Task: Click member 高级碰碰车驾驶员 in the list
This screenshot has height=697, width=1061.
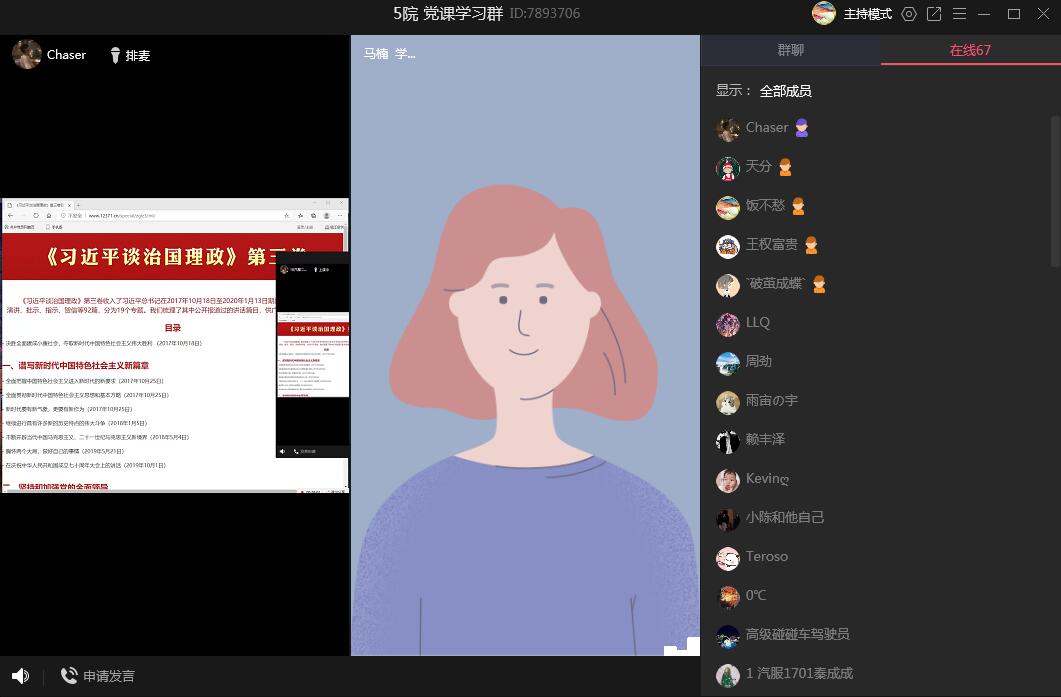Action: click(x=797, y=634)
